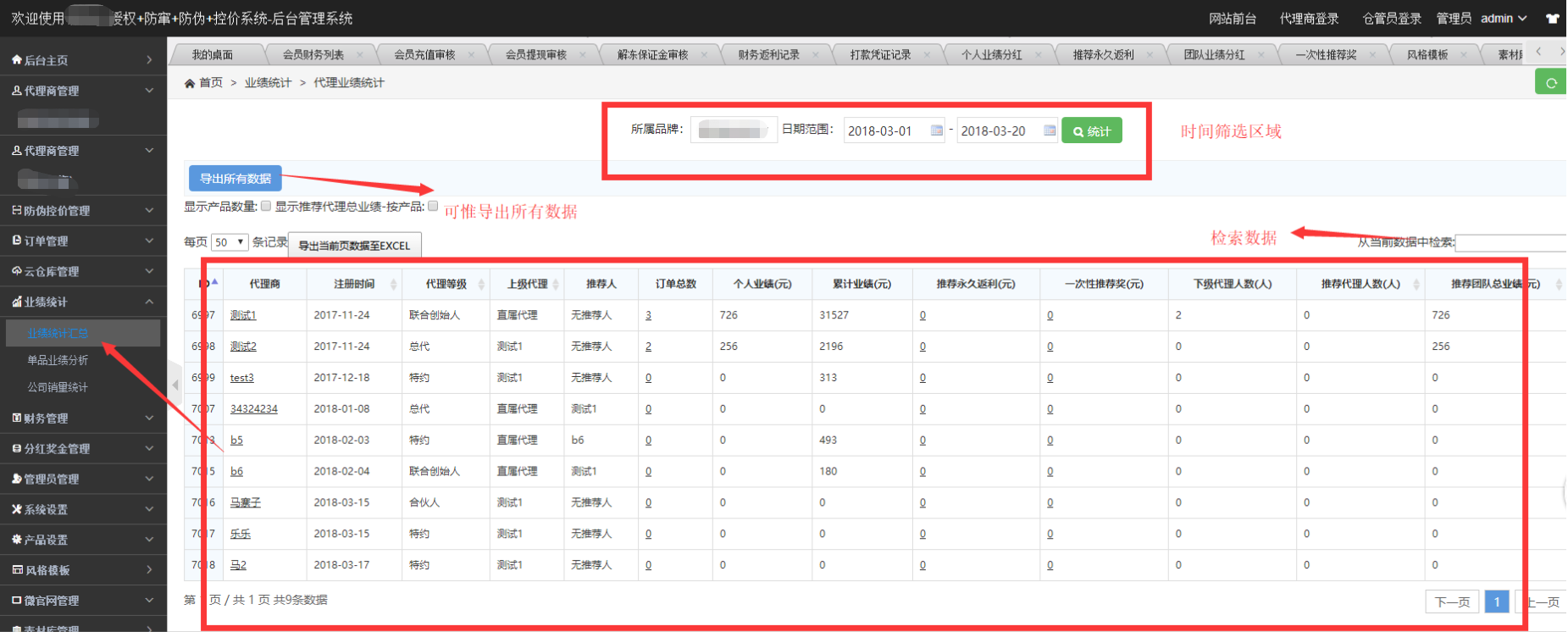Collapse 业绩统计 sidebar menu

(x=83, y=302)
